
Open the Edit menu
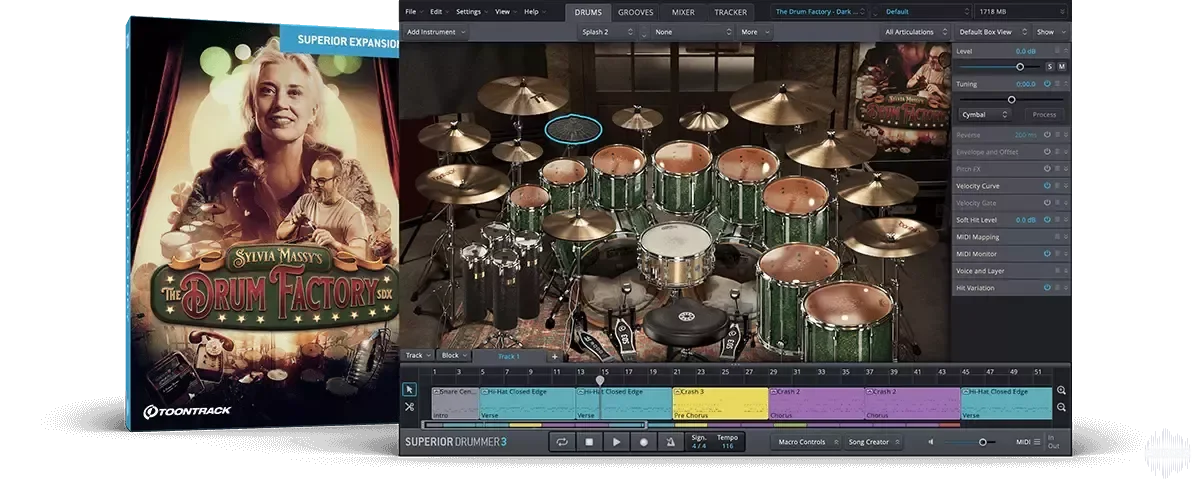[439, 12]
